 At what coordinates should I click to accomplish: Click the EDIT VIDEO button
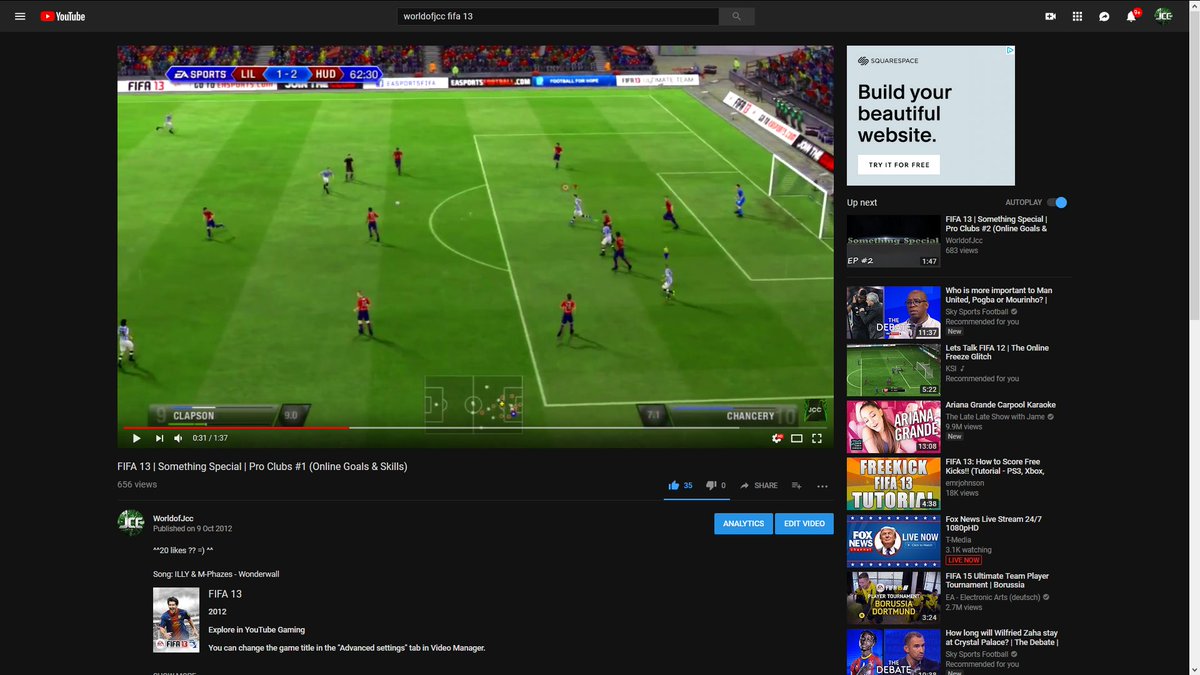(804, 524)
